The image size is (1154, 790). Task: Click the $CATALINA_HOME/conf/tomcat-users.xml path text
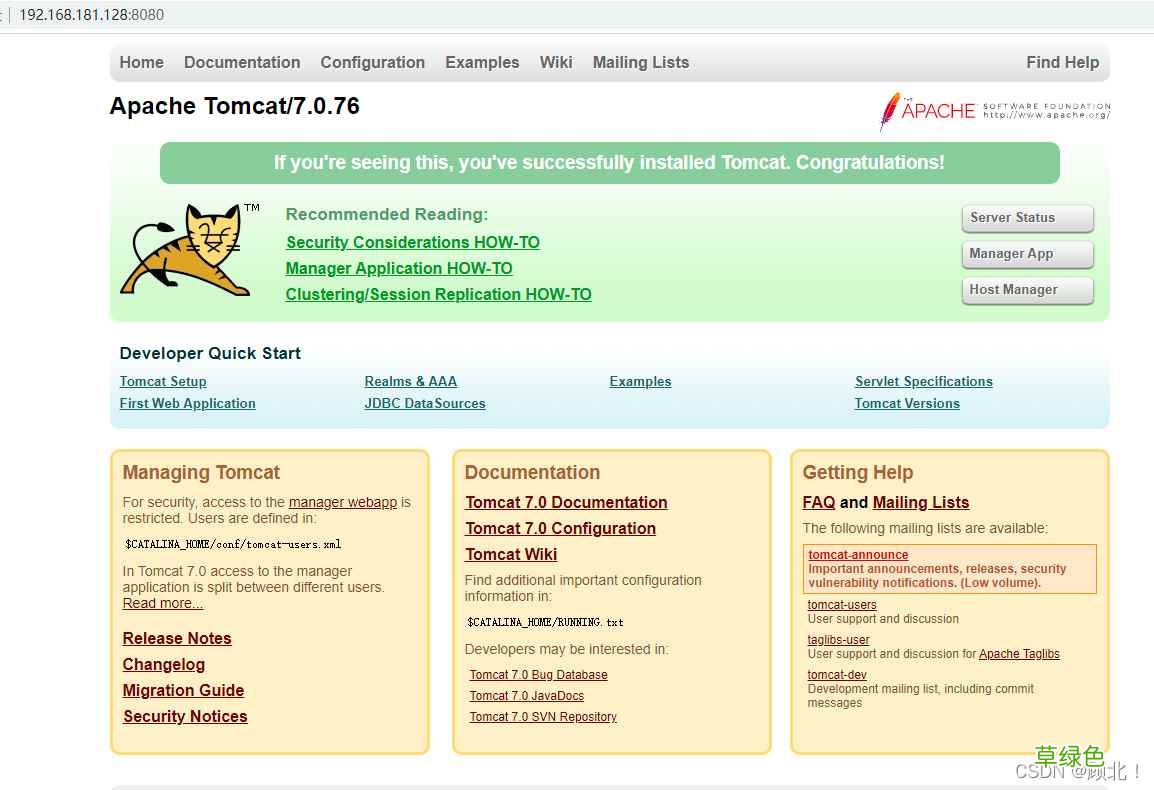(x=233, y=545)
